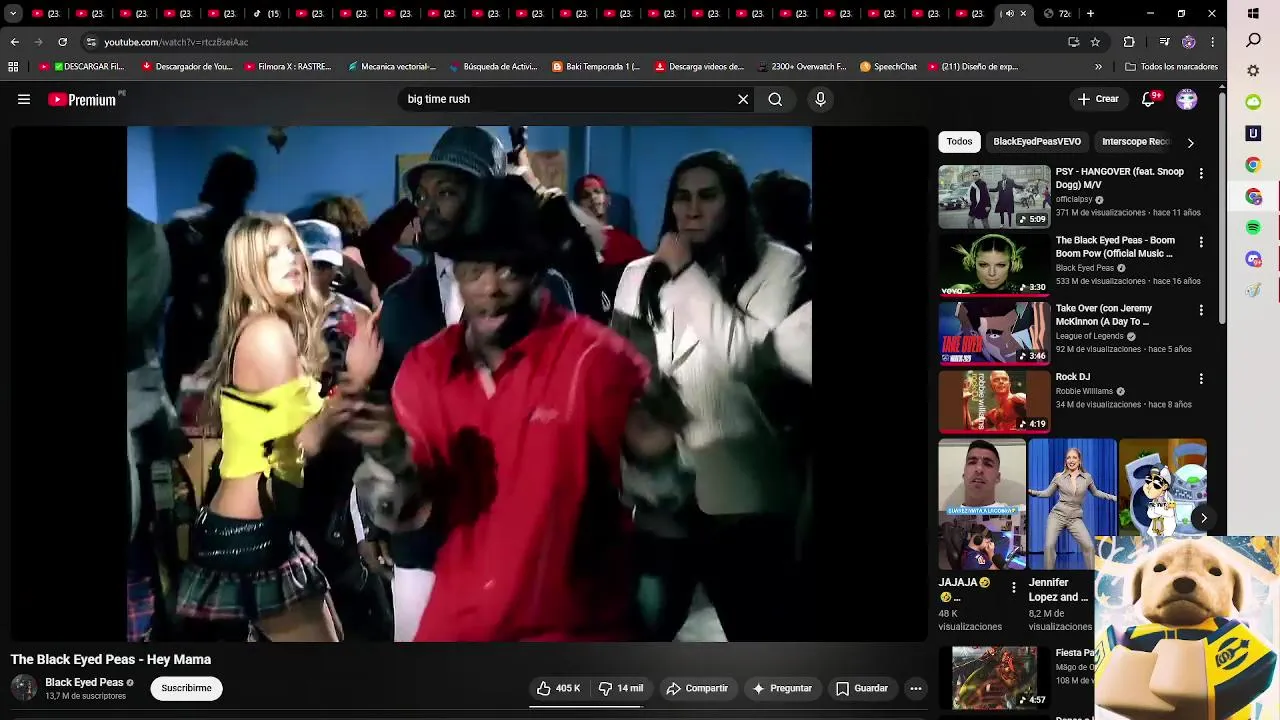Switch to the '72' tab
Screen dimensions: 1280x720
coord(1057,14)
